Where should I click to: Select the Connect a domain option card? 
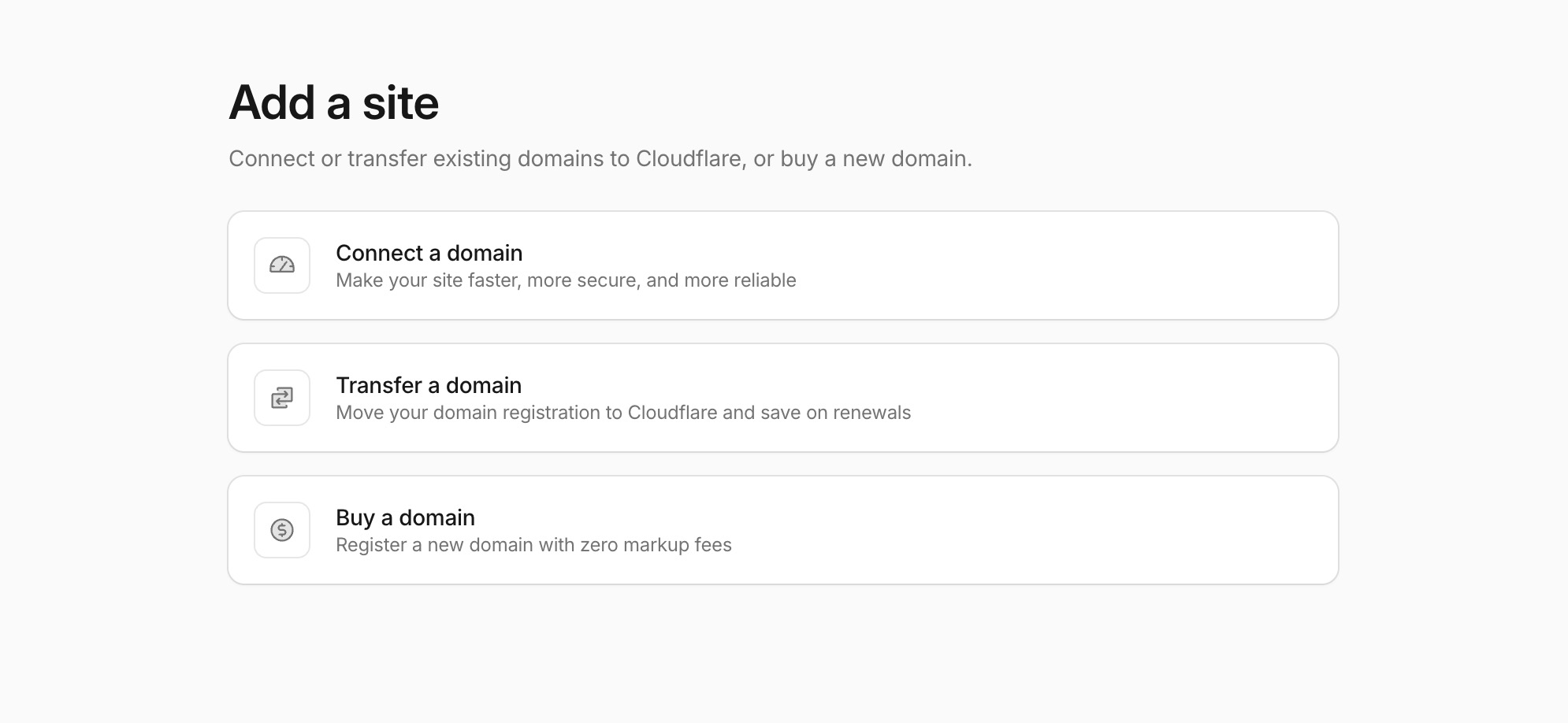tap(783, 265)
